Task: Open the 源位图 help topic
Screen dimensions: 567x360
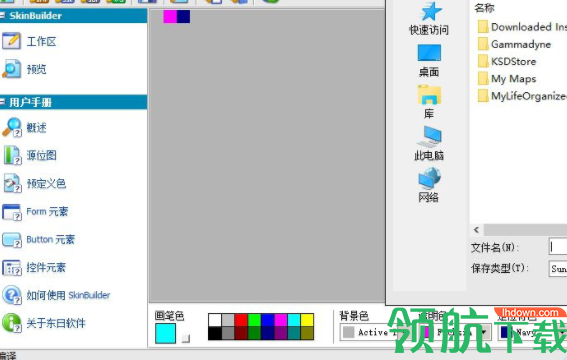Action: [x=30, y=155]
